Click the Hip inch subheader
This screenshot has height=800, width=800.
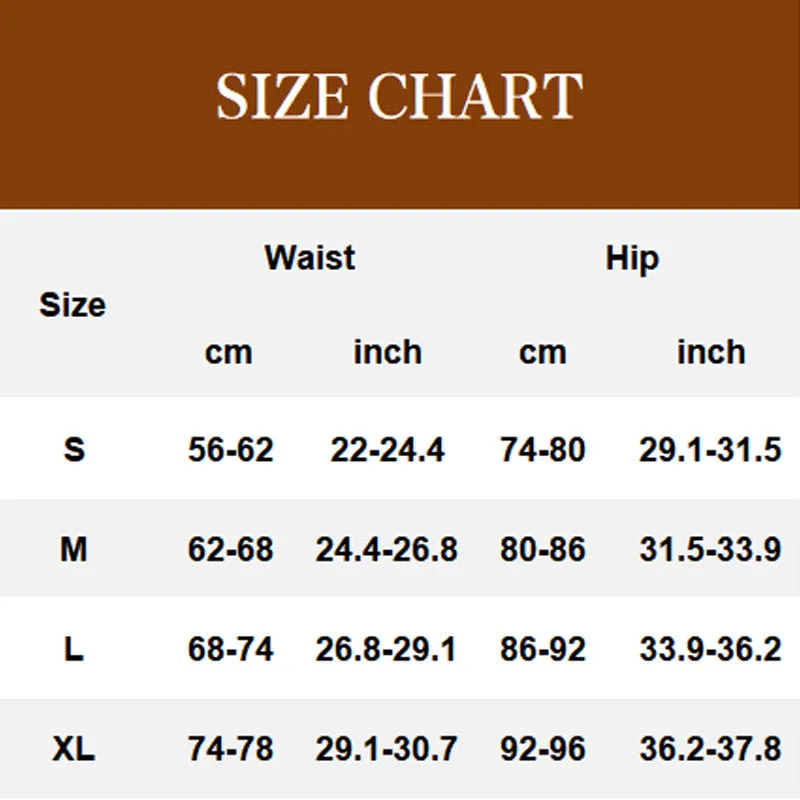pos(711,352)
